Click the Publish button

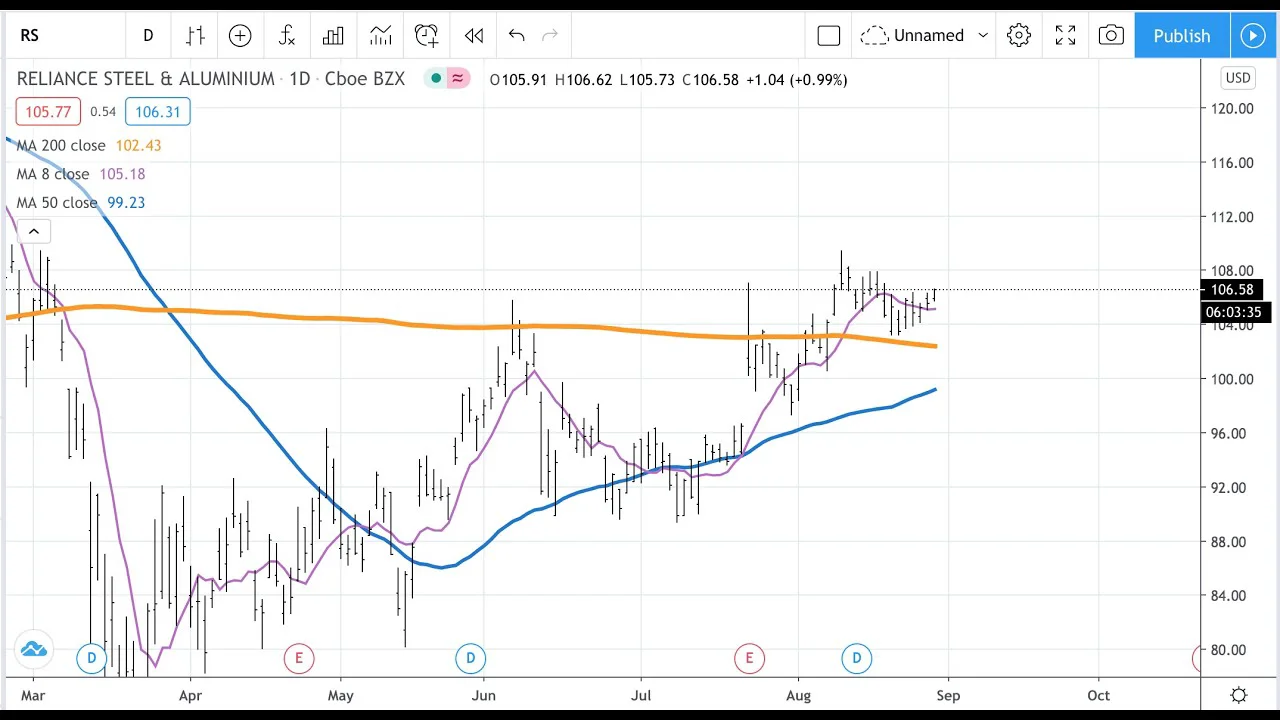pyautogui.click(x=1181, y=36)
